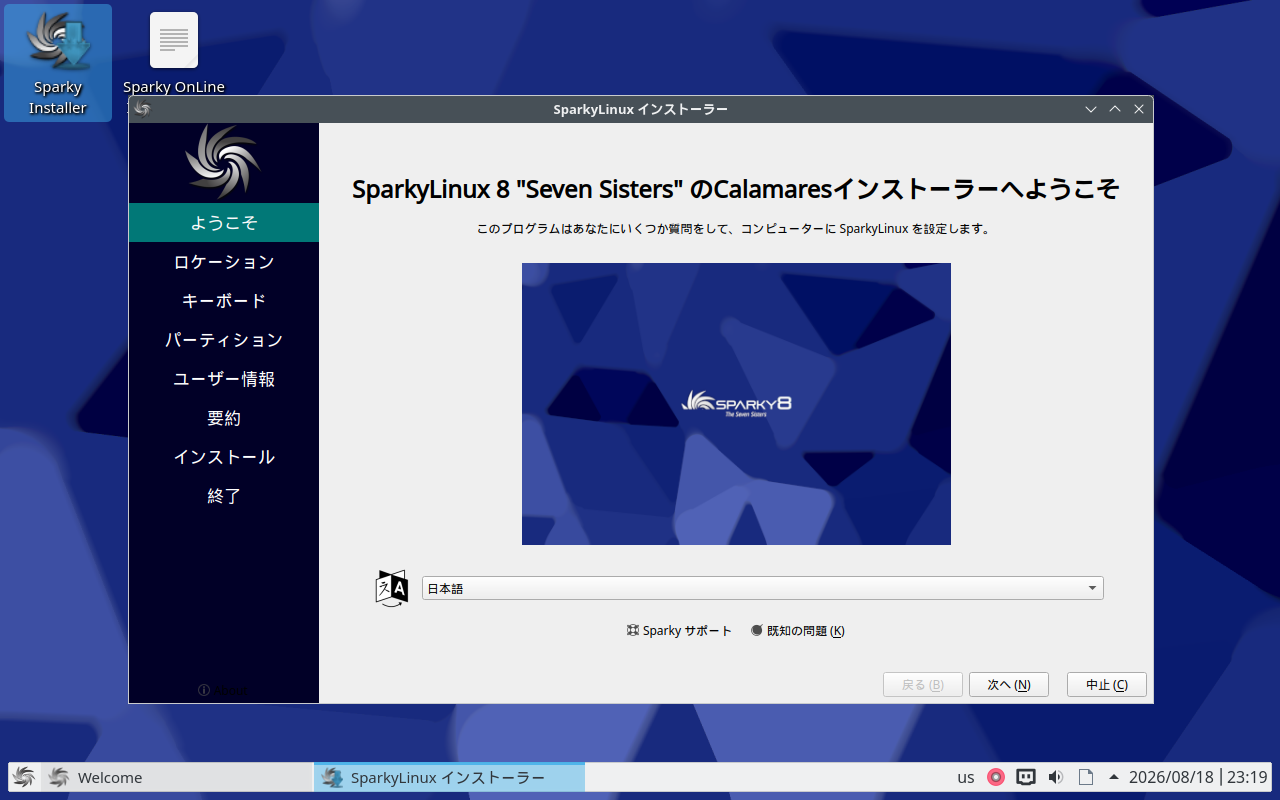
Task: Open the 日本語 language dropdown
Action: (763, 588)
